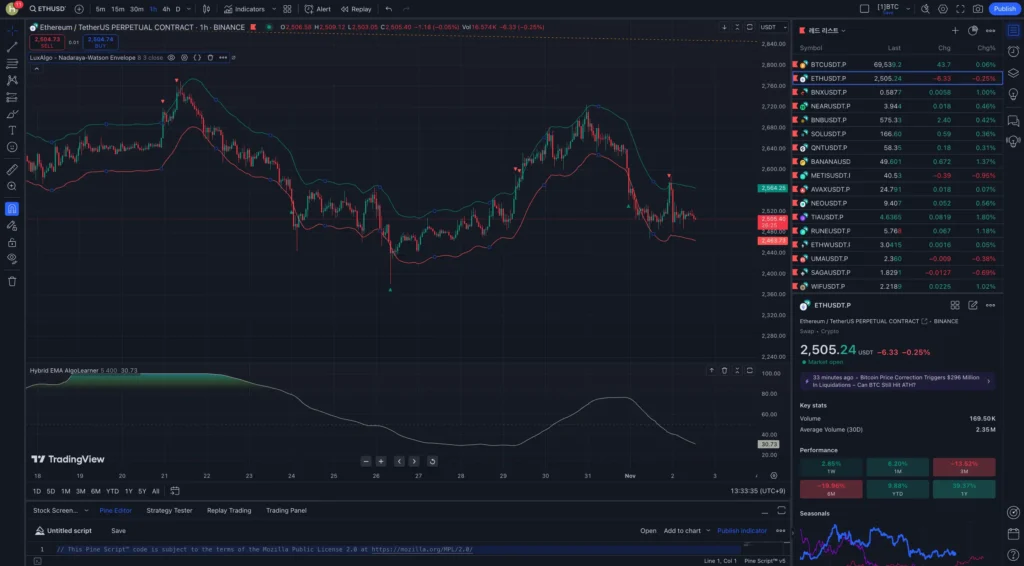Switch to the Strategy Tester tab
This screenshot has width=1024, height=566.
click(x=169, y=511)
